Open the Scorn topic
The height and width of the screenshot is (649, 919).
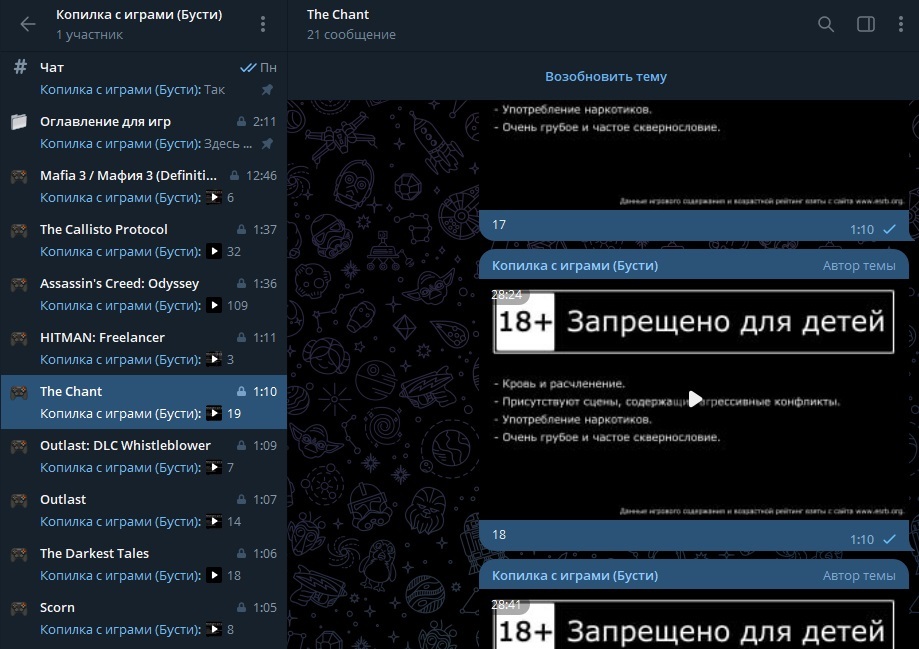point(144,618)
